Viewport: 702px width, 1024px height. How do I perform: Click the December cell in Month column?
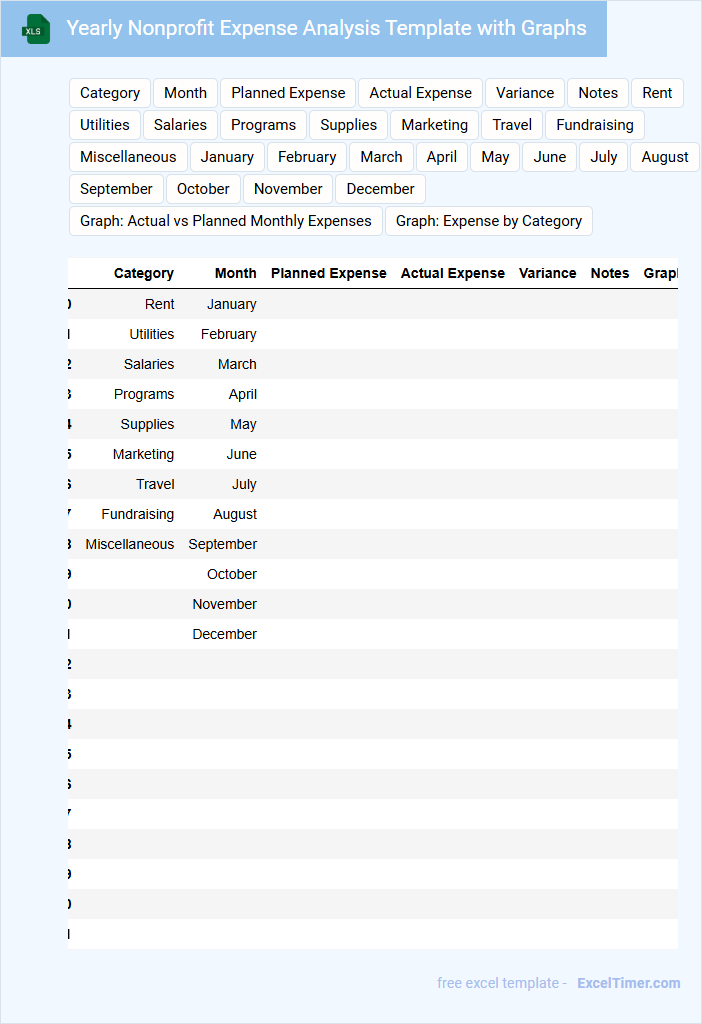[225, 634]
